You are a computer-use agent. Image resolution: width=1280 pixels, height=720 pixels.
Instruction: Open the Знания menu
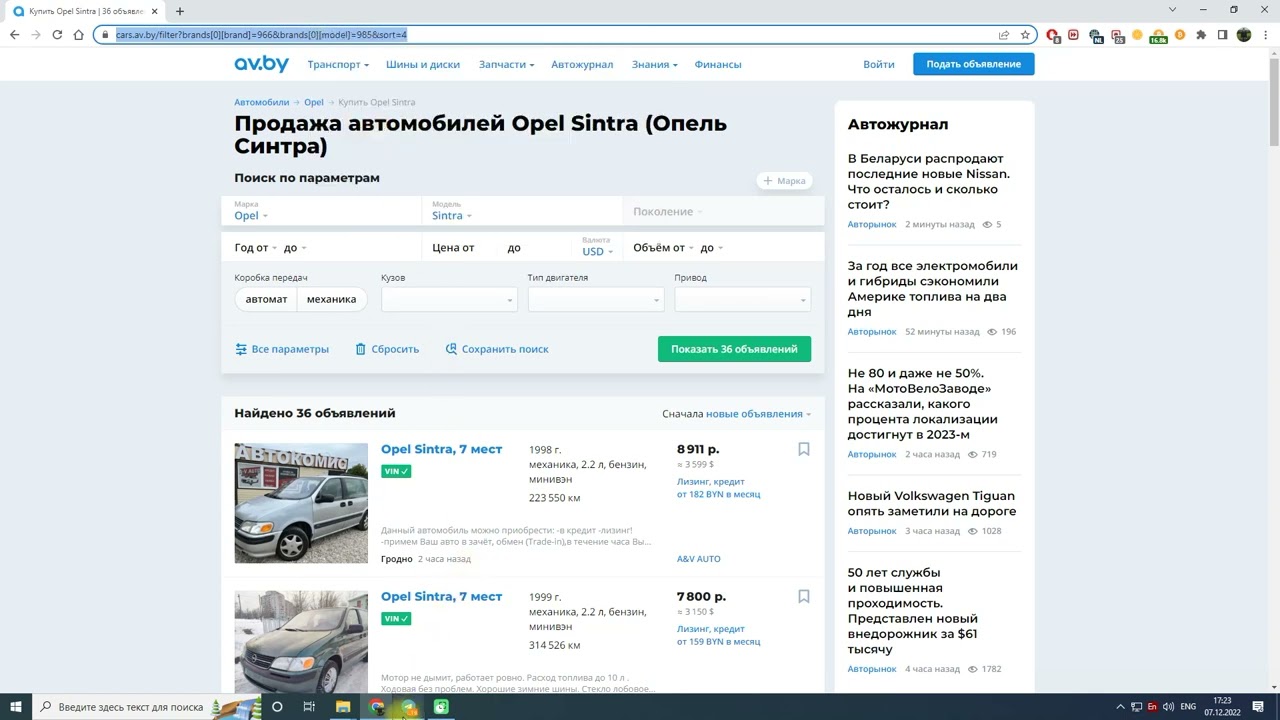click(654, 65)
